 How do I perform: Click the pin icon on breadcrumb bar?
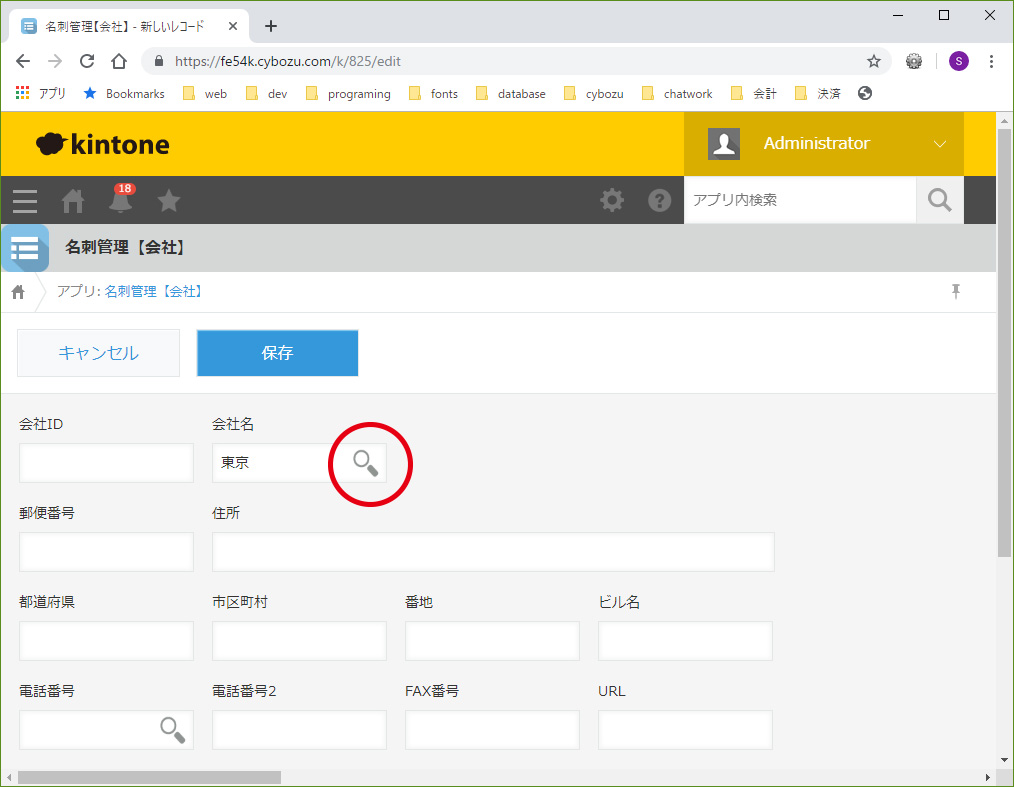(x=956, y=292)
